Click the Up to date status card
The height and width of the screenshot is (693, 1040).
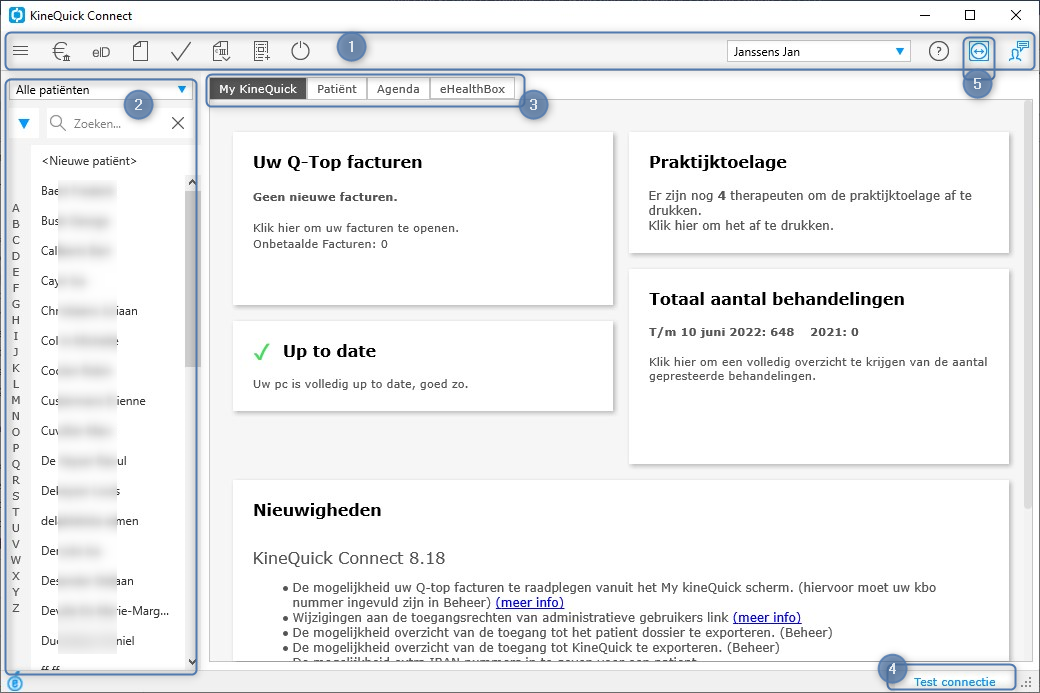point(423,366)
